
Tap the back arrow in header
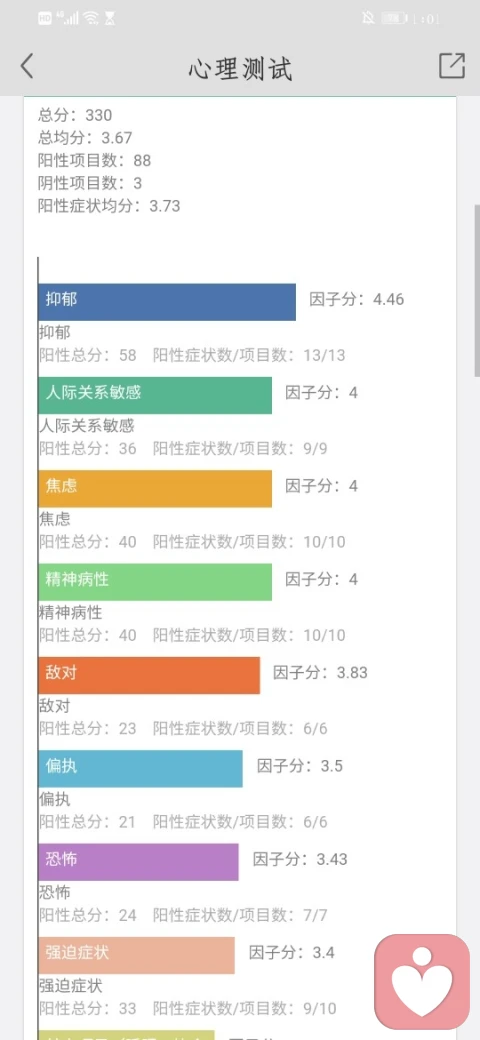(x=27, y=66)
